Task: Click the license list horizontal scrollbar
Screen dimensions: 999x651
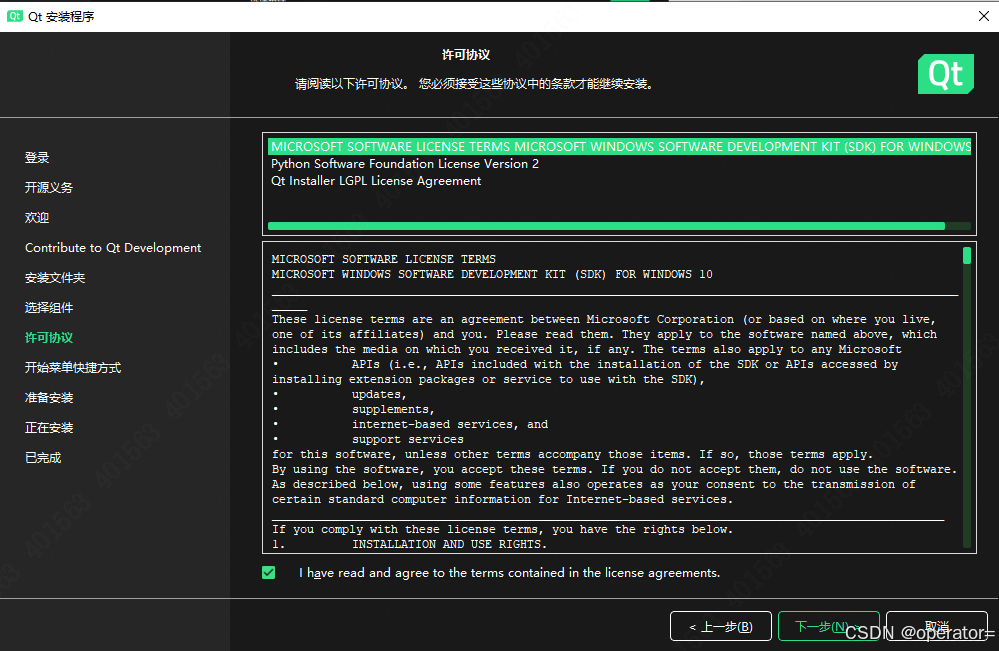Action: (x=606, y=226)
